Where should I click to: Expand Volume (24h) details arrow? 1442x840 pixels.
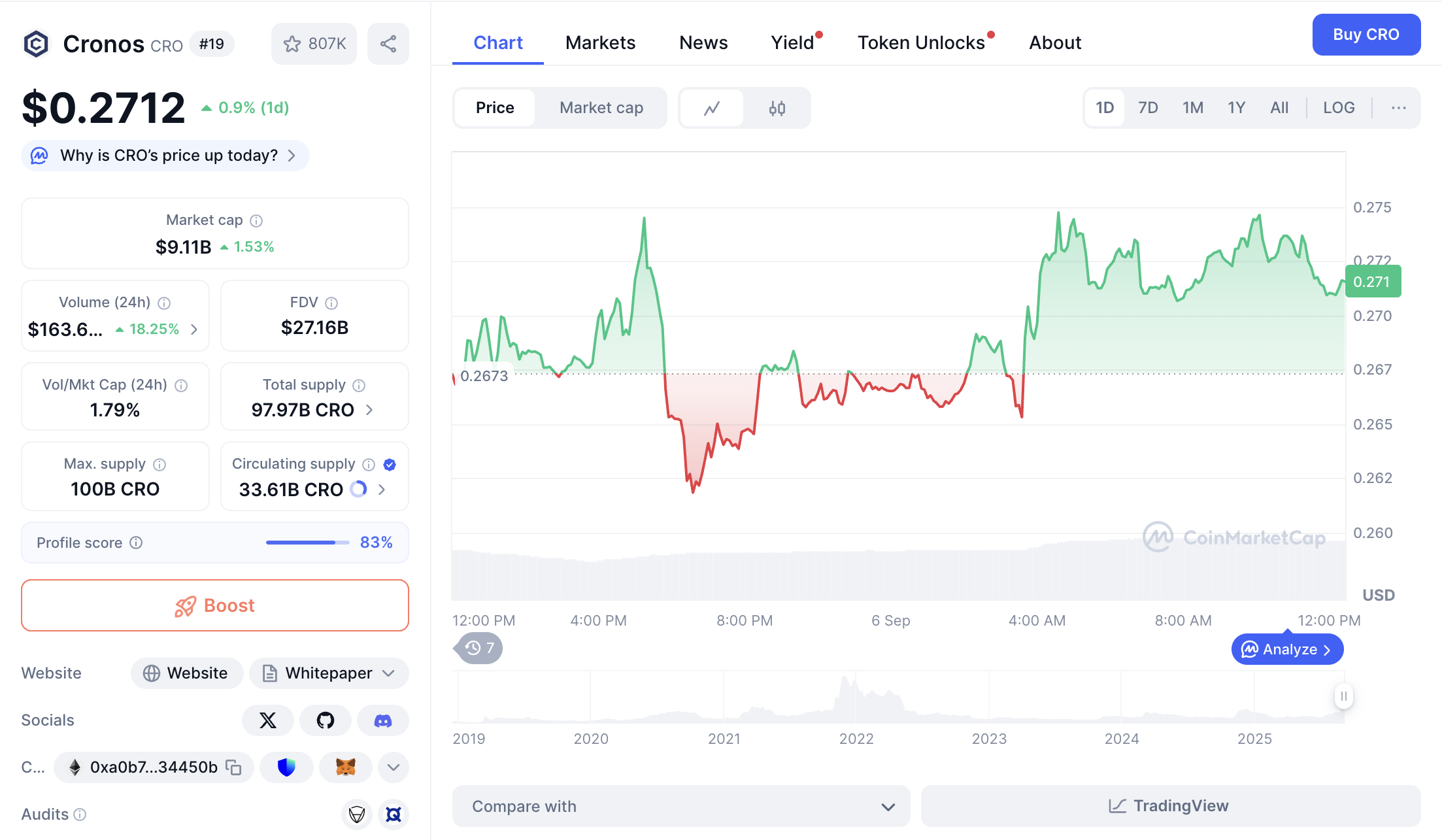pyautogui.click(x=194, y=329)
